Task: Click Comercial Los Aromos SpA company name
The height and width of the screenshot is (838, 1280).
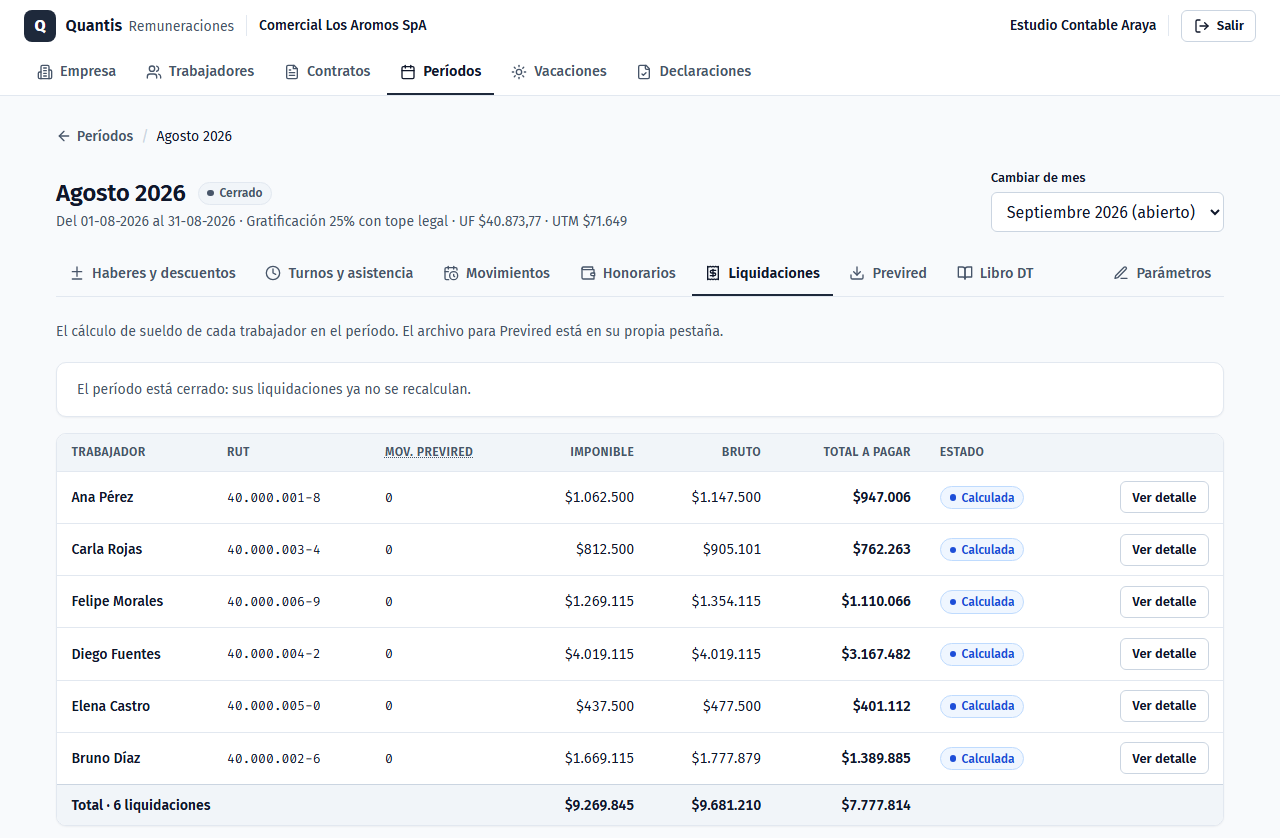Action: point(342,26)
